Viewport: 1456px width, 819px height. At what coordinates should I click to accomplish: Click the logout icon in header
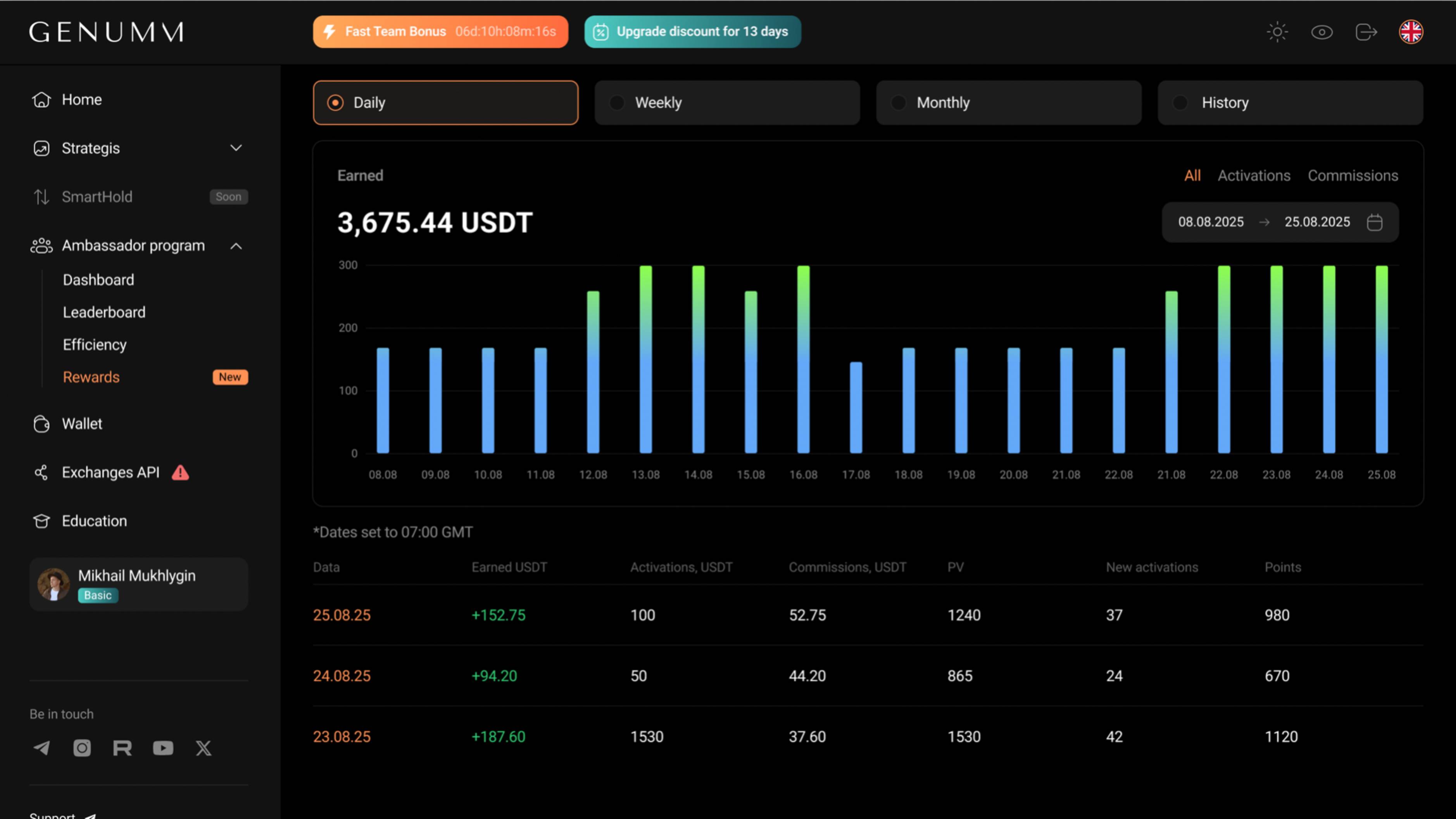pos(1366,32)
